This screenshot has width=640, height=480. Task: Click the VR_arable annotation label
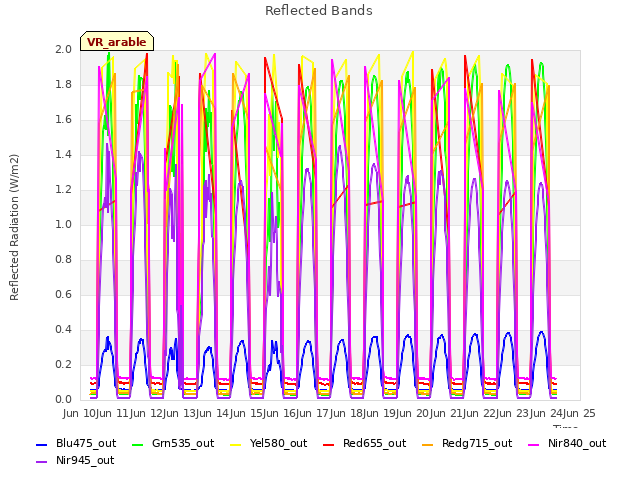tap(117, 42)
